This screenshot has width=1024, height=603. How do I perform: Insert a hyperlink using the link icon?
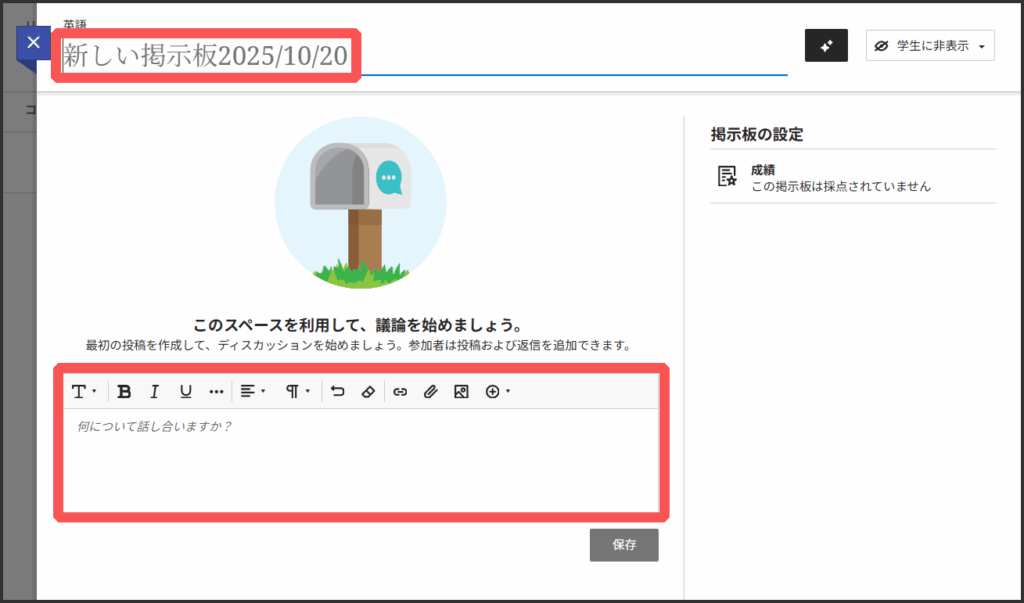[400, 392]
